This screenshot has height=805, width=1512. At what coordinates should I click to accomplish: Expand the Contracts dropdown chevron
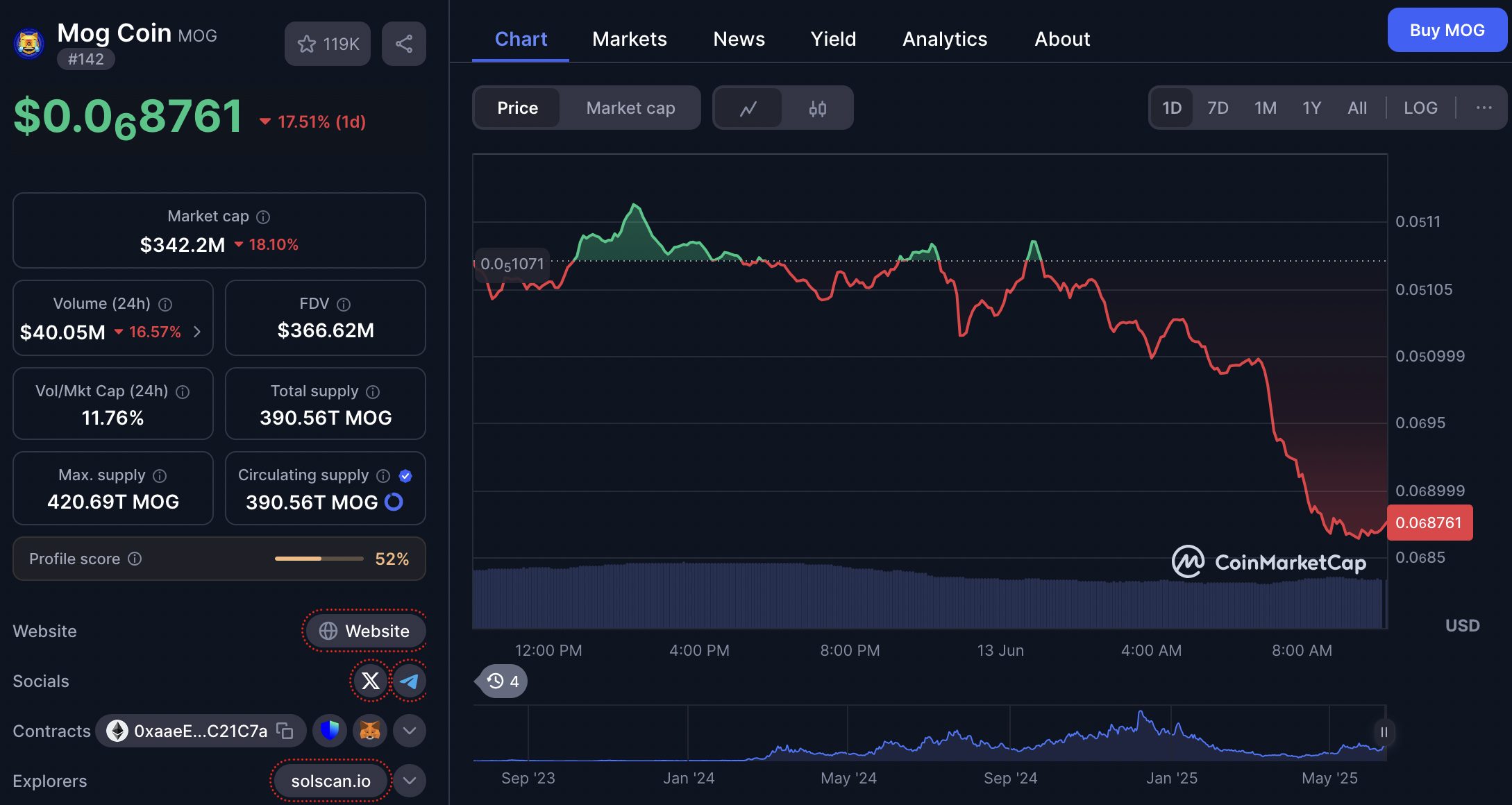[410, 731]
